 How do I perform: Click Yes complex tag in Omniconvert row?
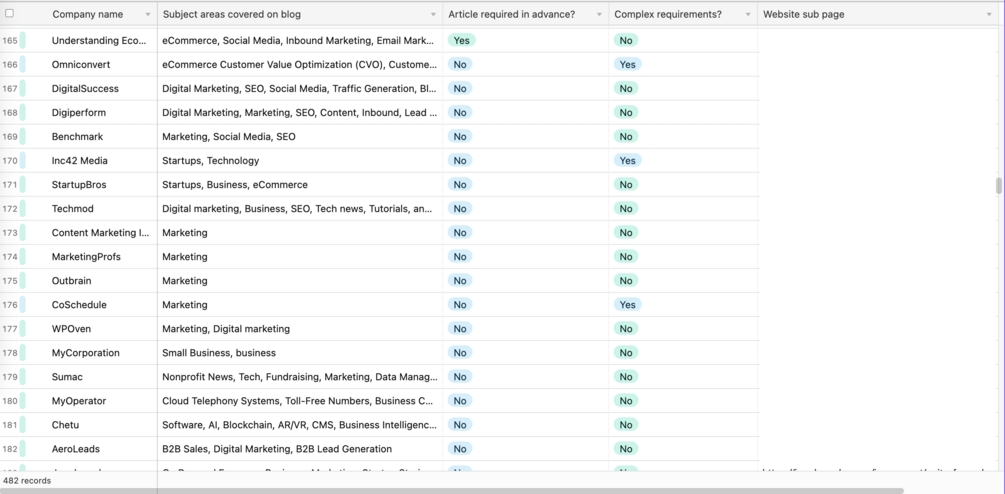coord(627,64)
